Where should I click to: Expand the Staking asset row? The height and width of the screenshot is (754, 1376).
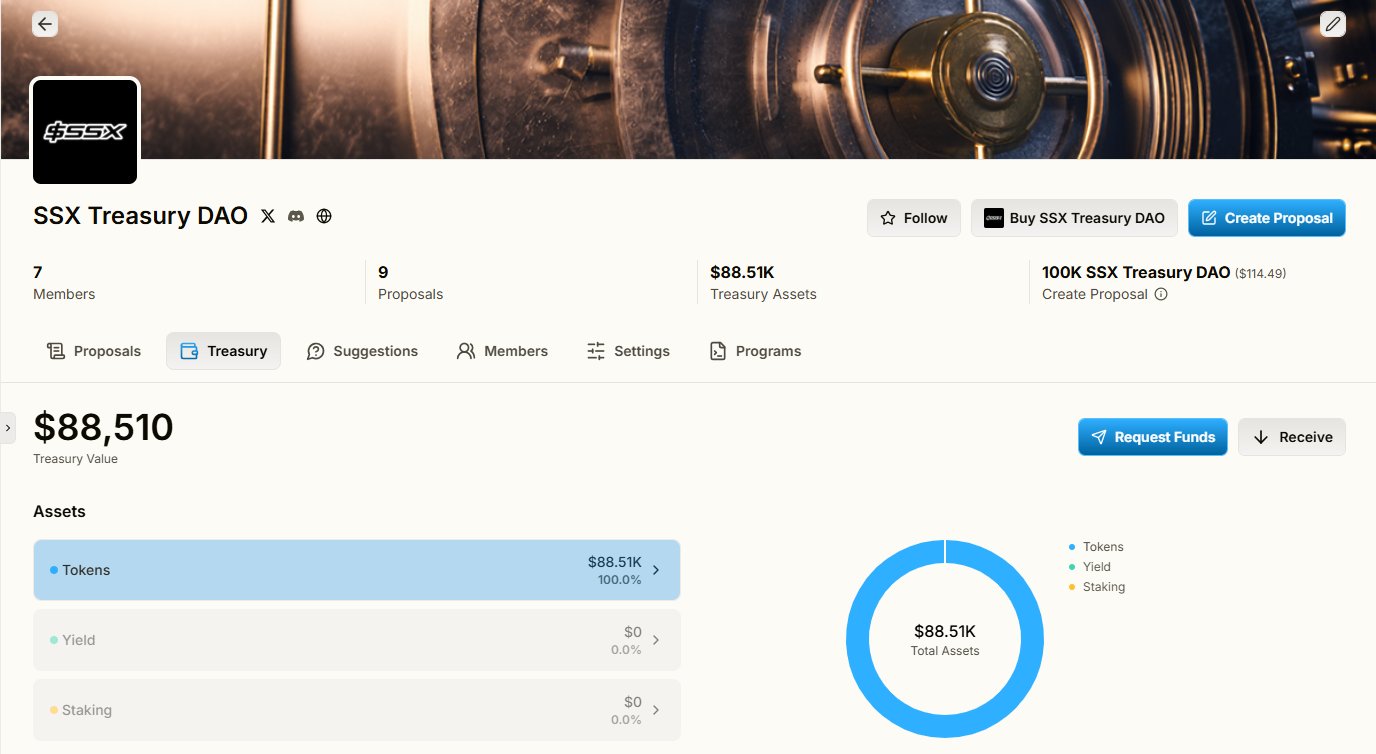click(x=356, y=710)
